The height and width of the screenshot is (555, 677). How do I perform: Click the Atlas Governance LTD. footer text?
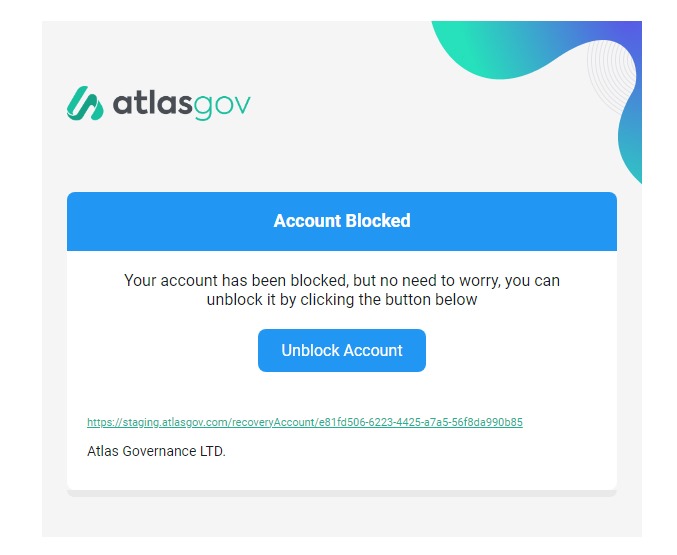click(x=156, y=451)
